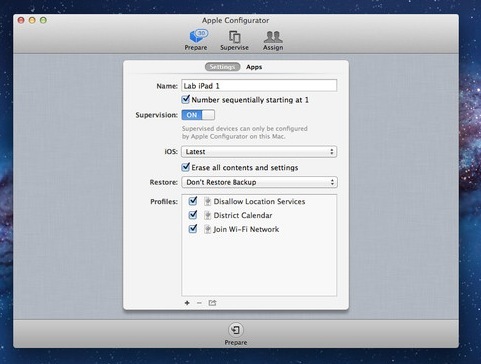The width and height of the screenshot is (481, 364).
Task: Open the iOS version dropdown
Action: pos(259,152)
